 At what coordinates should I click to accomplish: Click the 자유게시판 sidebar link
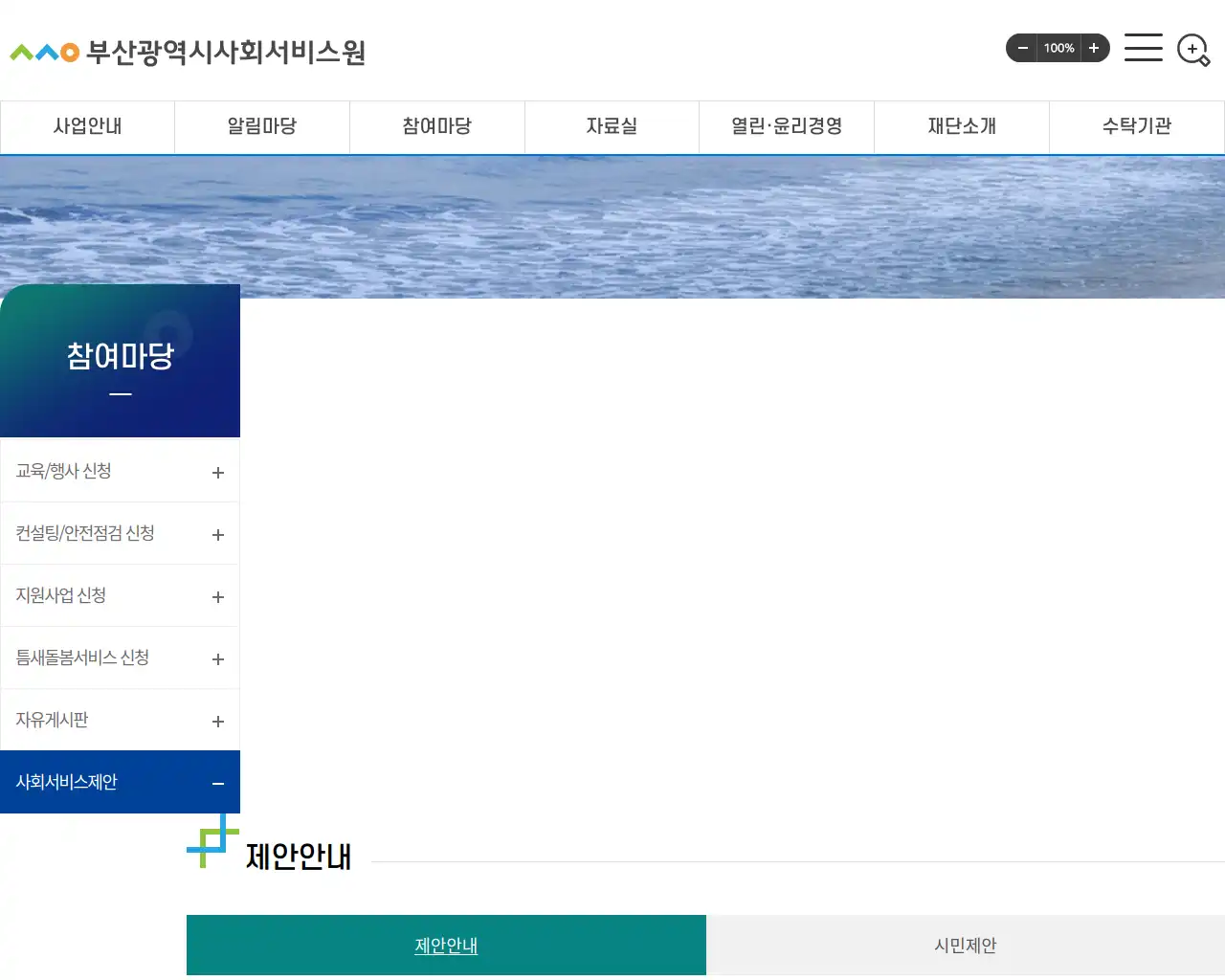(x=120, y=719)
